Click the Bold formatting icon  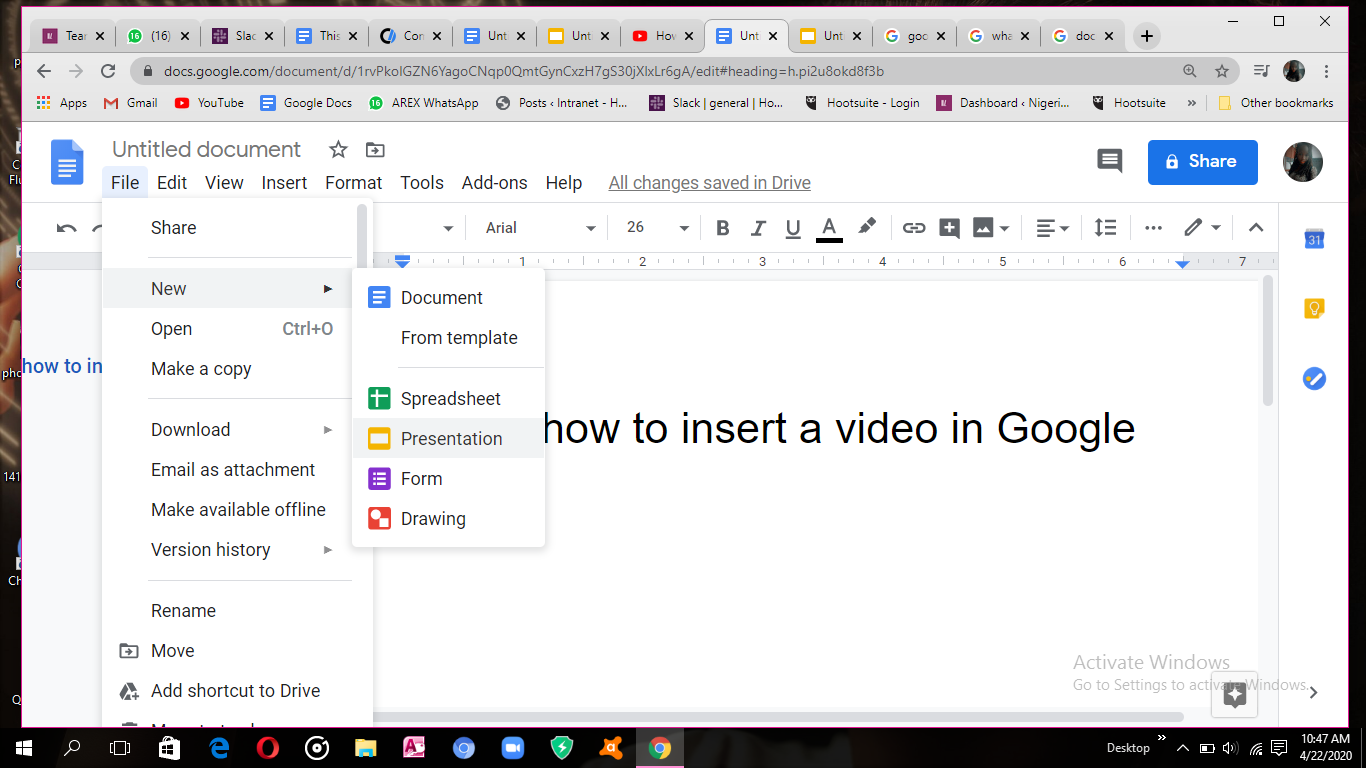pyautogui.click(x=723, y=228)
